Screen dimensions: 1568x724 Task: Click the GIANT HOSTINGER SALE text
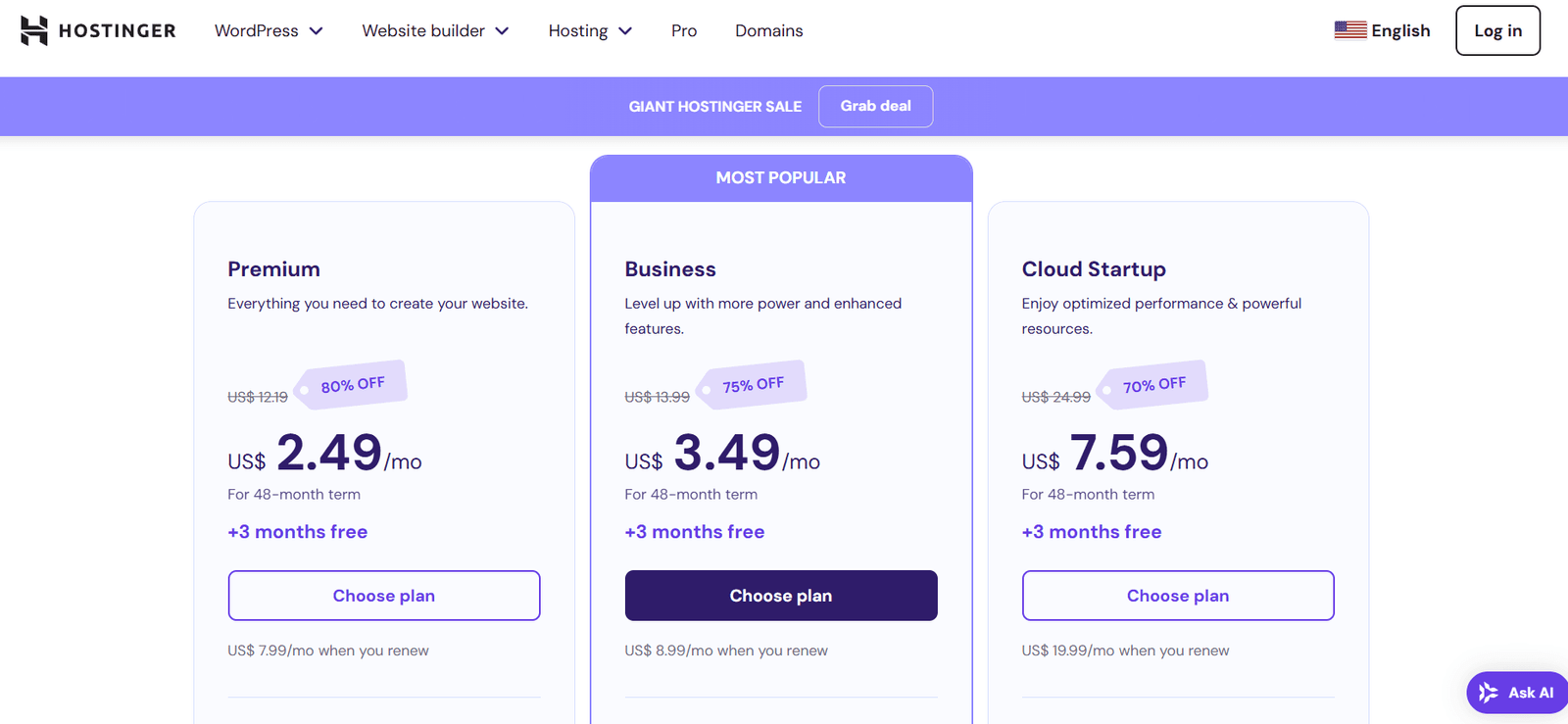point(715,106)
